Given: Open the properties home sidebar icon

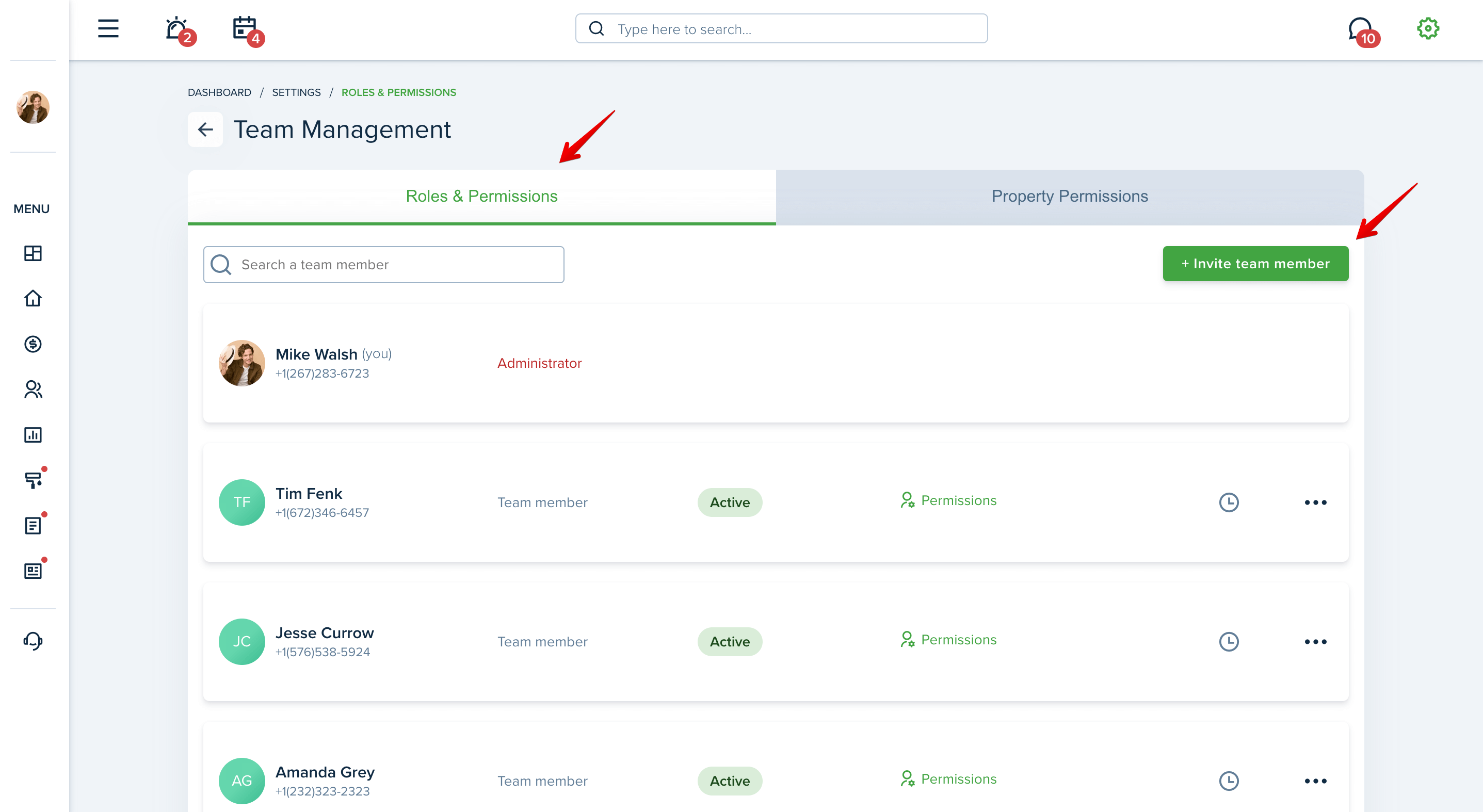Looking at the screenshot, I should pos(33,298).
